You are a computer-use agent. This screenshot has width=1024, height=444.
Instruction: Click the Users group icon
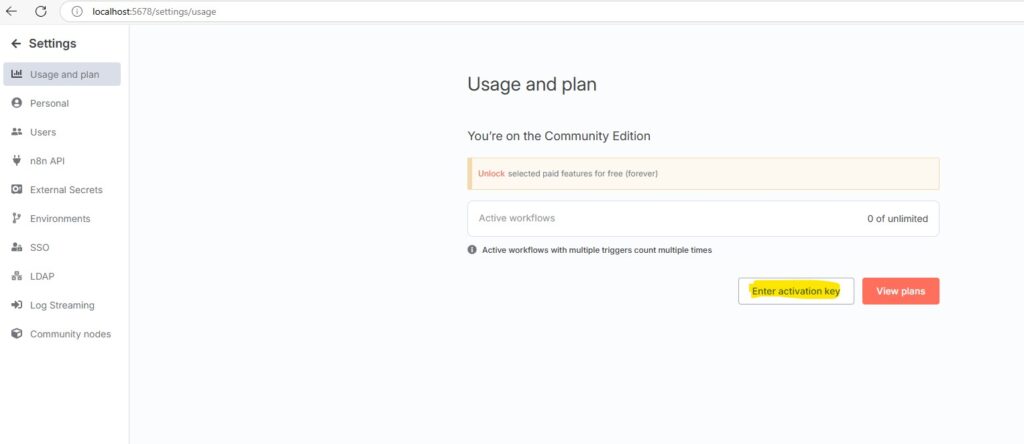[x=17, y=132]
